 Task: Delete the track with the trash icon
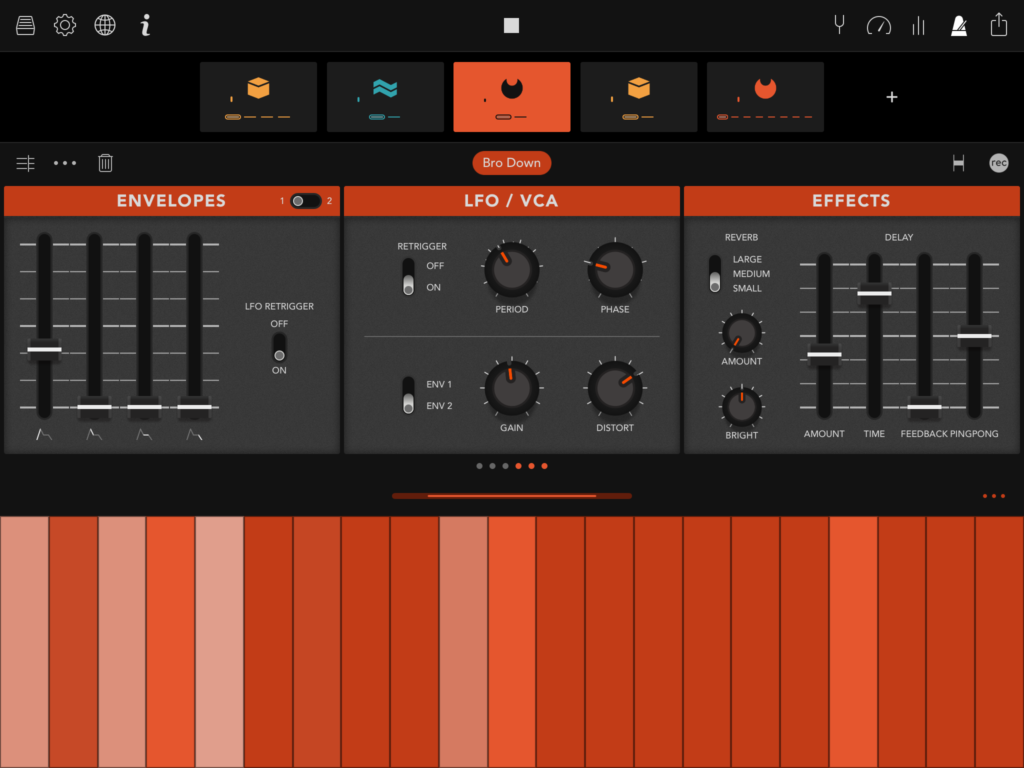105,163
